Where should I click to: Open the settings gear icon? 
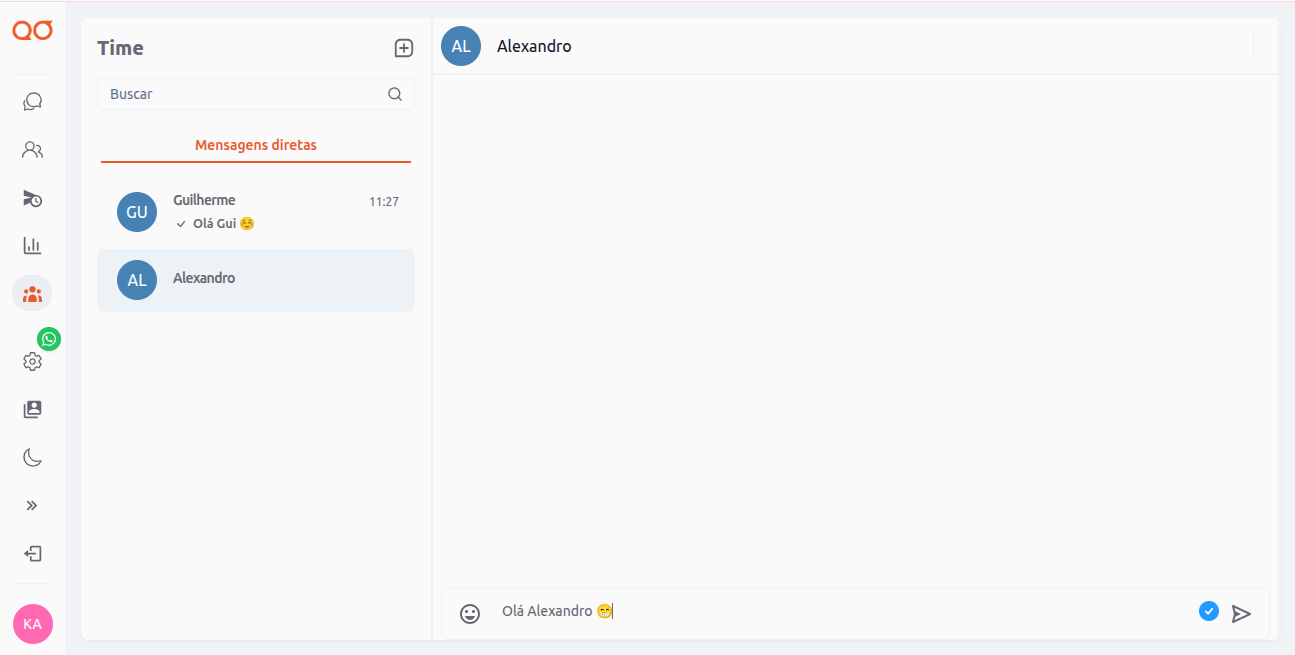[x=32, y=362]
